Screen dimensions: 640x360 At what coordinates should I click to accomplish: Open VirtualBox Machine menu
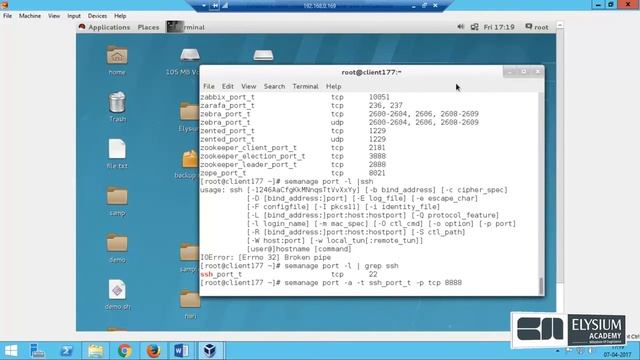tap(30, 16)
